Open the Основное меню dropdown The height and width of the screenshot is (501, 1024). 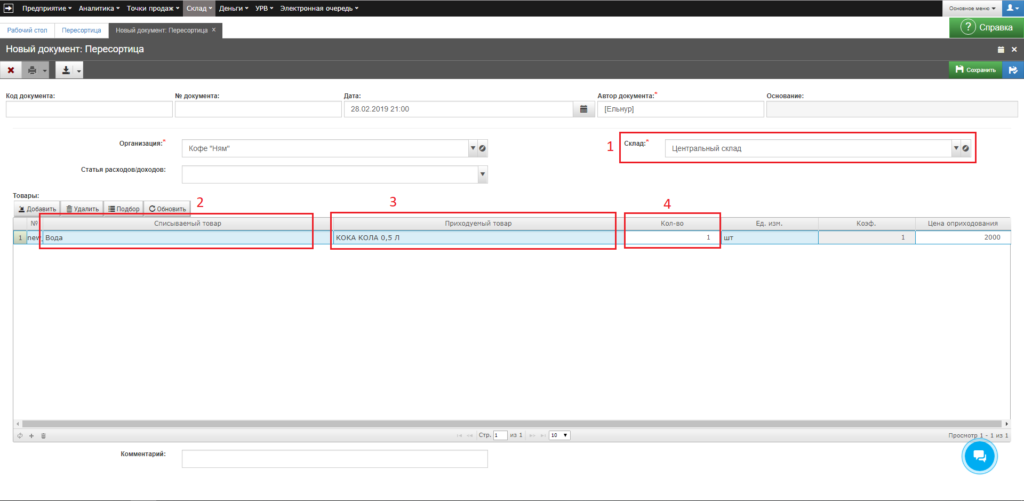click(970, 8)
